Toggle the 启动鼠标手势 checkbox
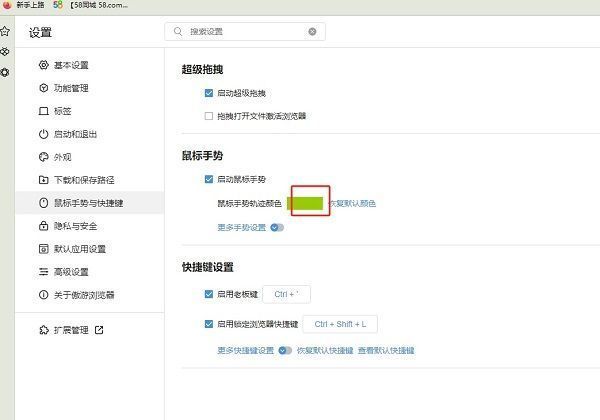This screenshot has width=600, height=420. (209, 179)
